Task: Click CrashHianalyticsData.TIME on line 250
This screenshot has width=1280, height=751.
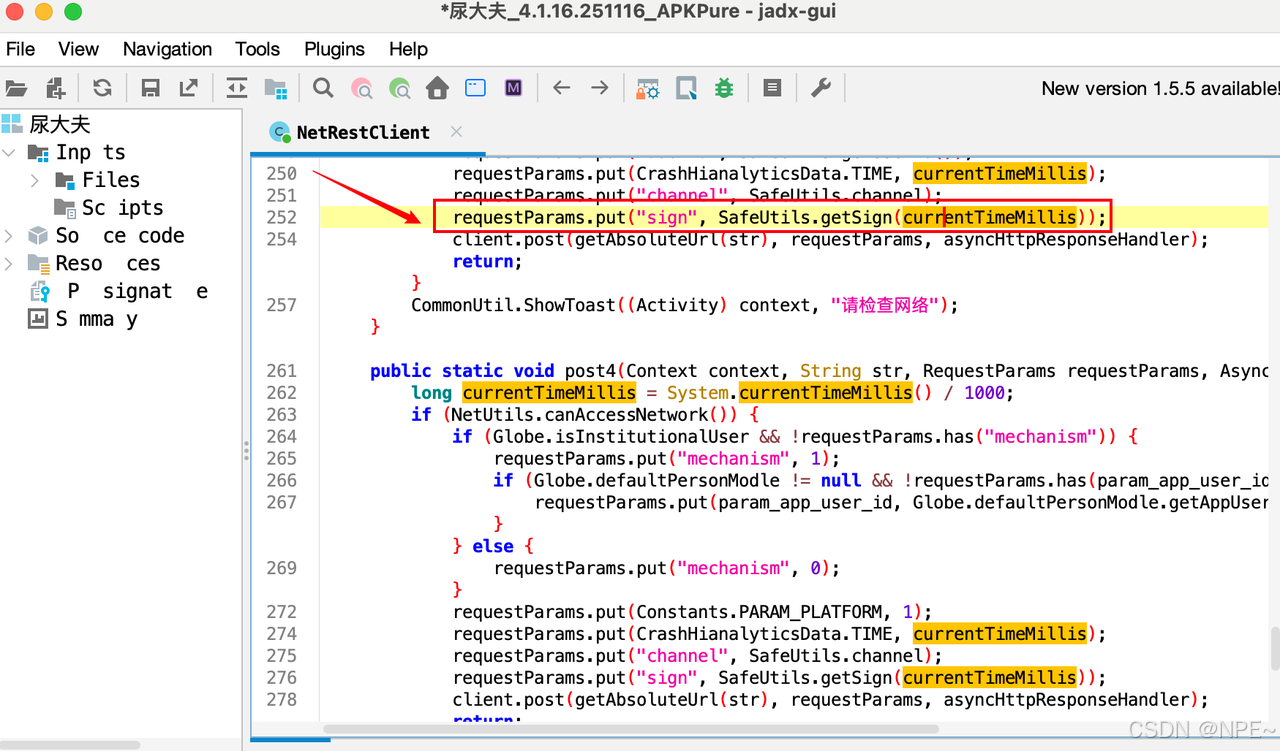Action: pos(769,173)
